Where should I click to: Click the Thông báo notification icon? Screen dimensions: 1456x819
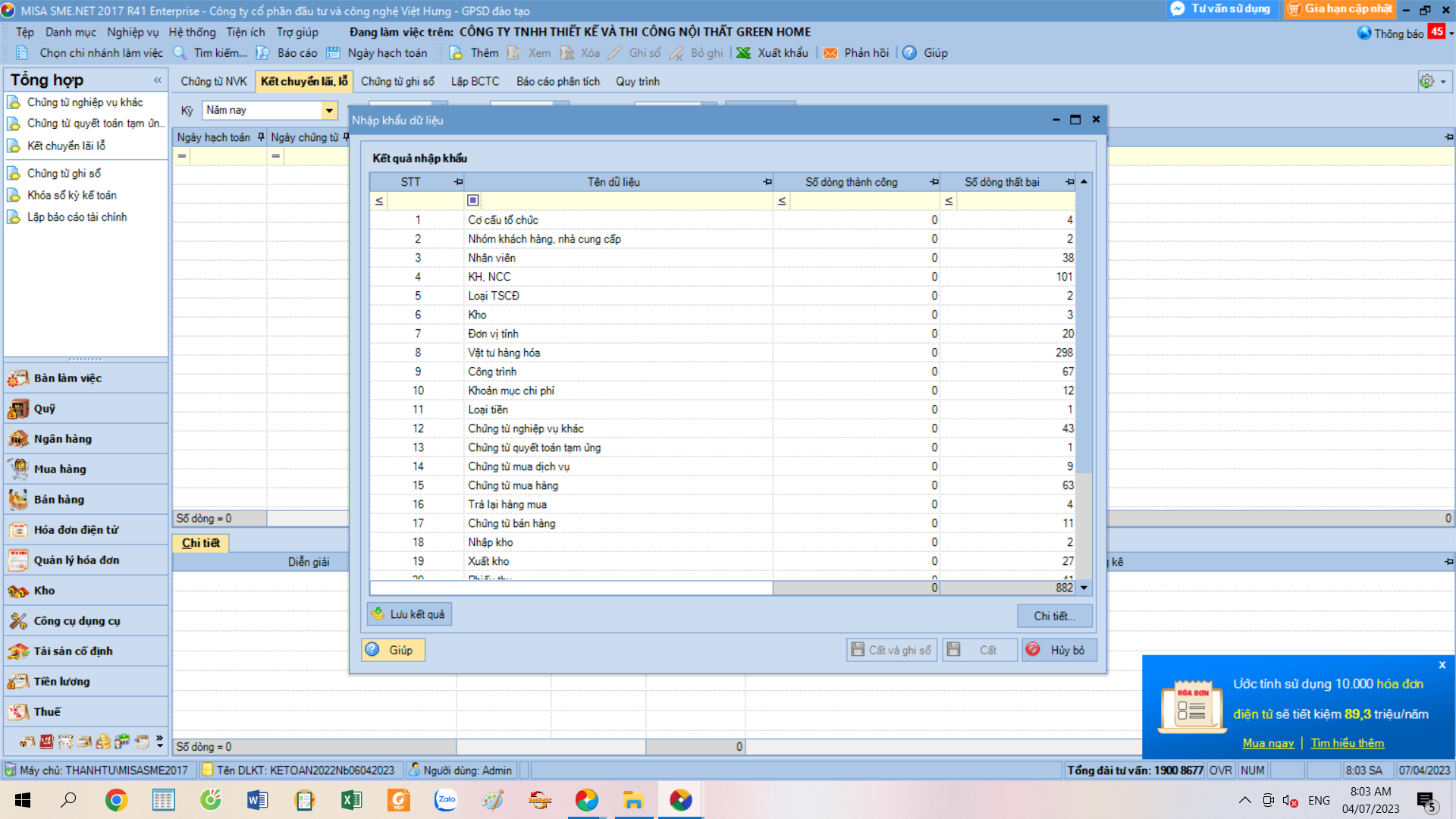pyautogui.click(x=1363, y=33)
